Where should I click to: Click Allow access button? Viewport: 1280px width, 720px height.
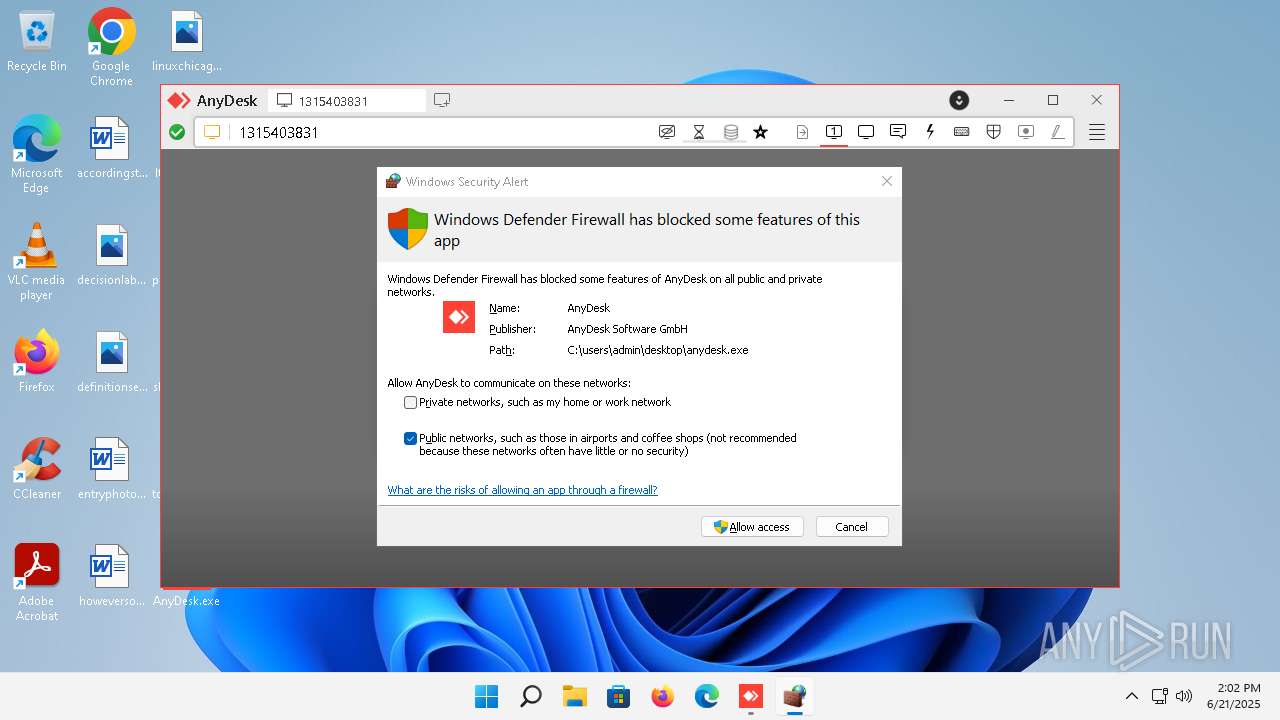(x=752, y=527)
